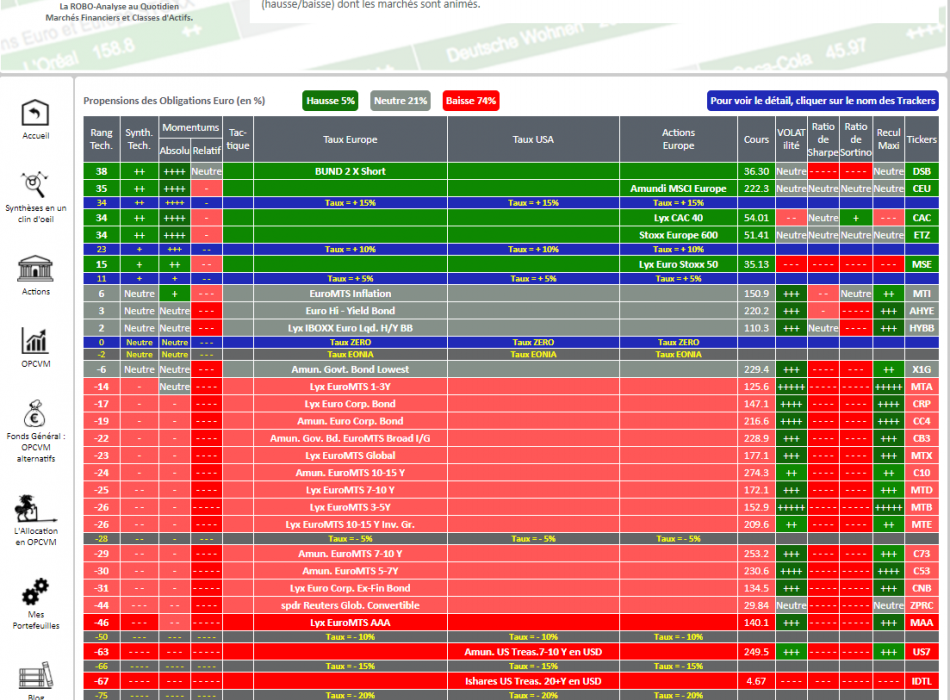This screenshot has width=950, height=700.
Task: Open the Euro Hi - Yield Bond tracker
Action: coord(350,311)
